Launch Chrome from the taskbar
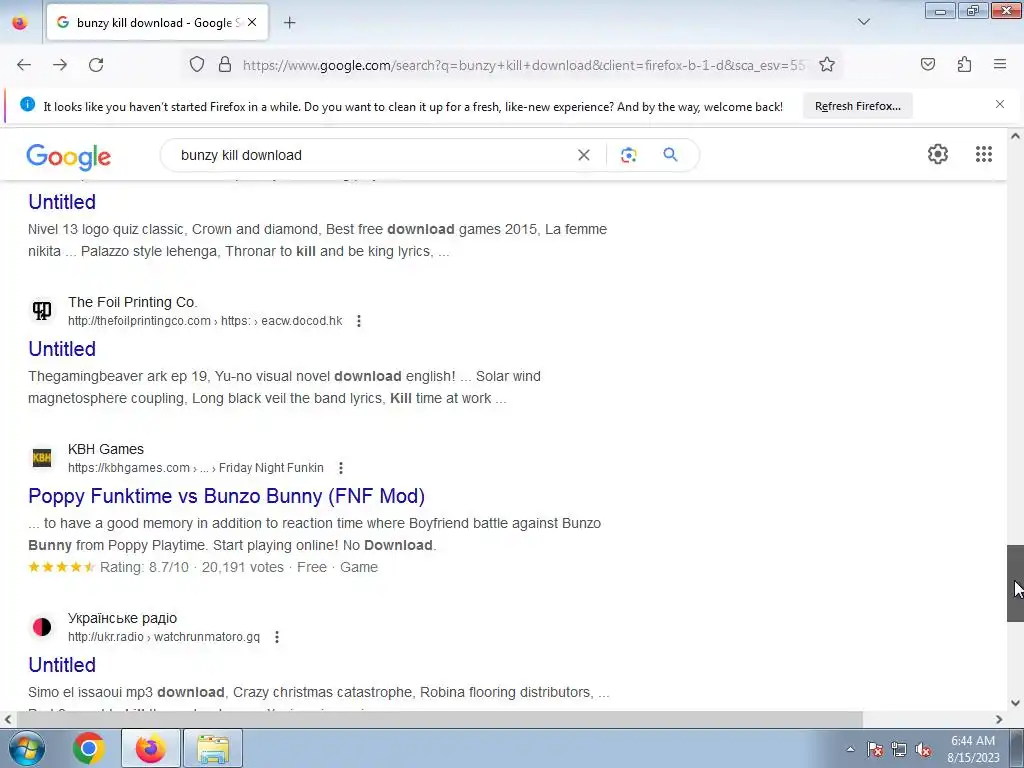The width and height of the screenshot is (1024, 768). pyautogui.click(x=89, y=748)
